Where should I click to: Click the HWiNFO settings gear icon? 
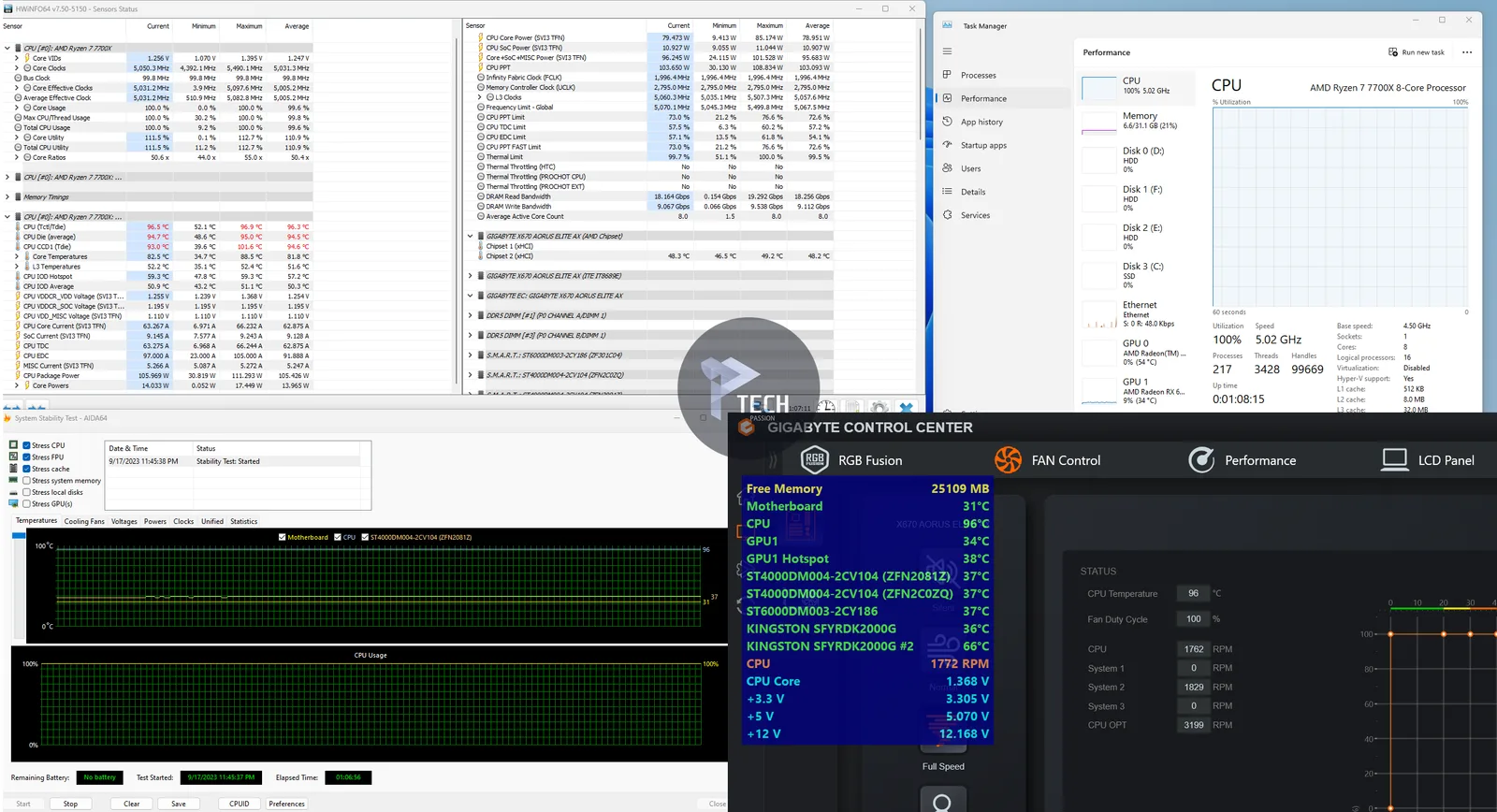click(879, 407)
